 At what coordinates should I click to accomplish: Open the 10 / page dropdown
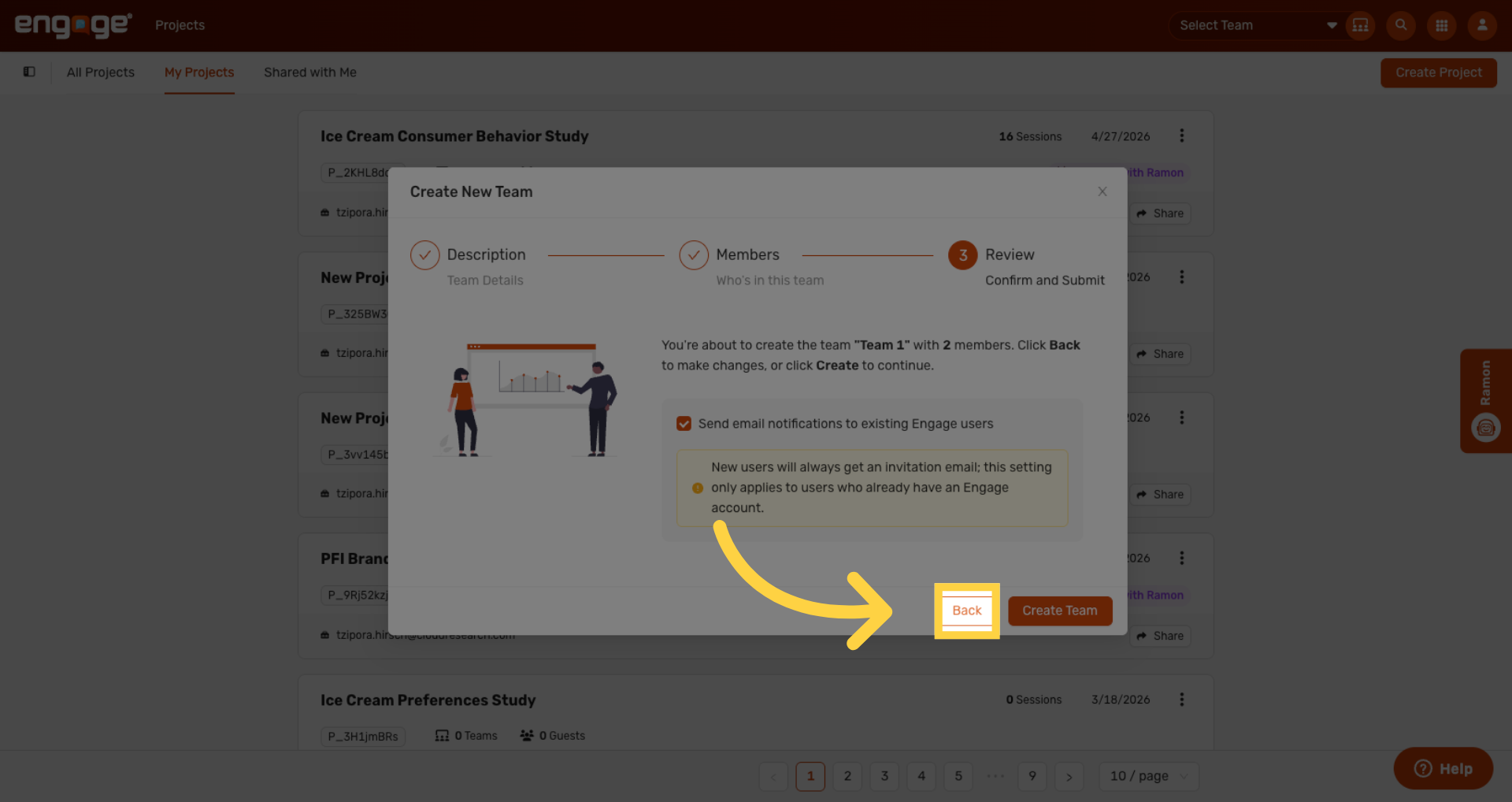pyautogui.click(x=1148, y=777)
